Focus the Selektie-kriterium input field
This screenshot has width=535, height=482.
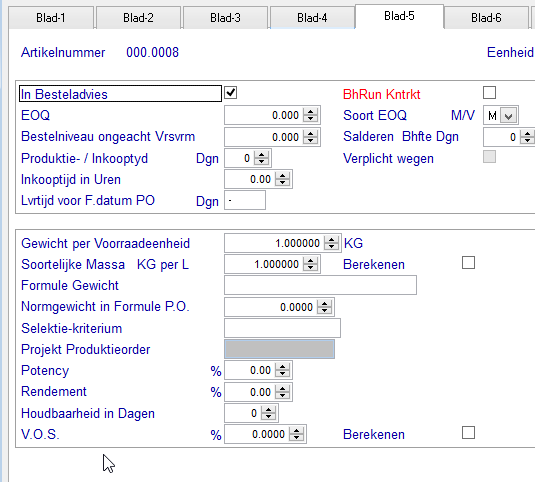click(x=282, y=328)
